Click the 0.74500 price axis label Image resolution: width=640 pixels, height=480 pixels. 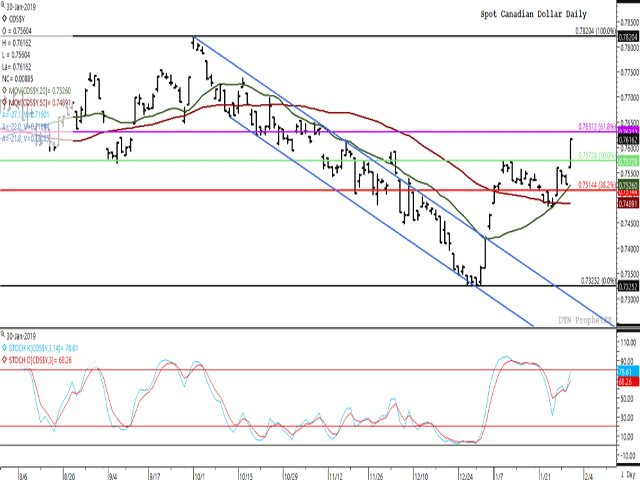click(629, 224)
